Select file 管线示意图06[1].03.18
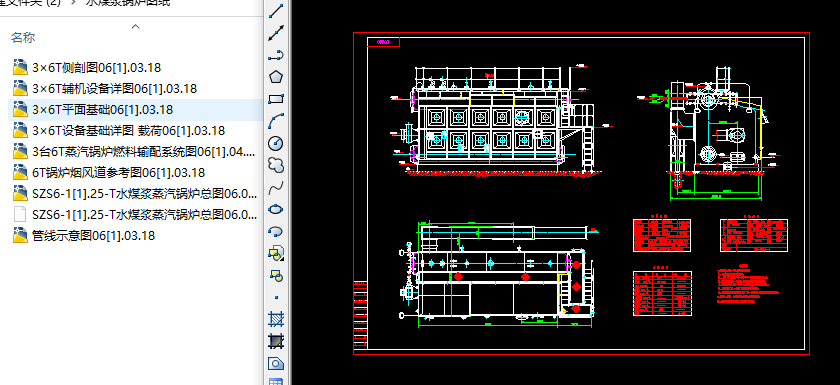 [x=93, y=236]
